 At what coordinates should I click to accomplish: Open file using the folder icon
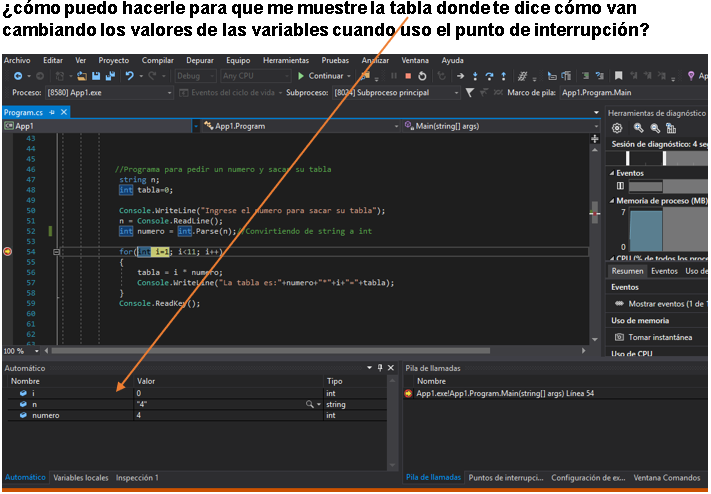pyautogui.click(x=82, y=76)
